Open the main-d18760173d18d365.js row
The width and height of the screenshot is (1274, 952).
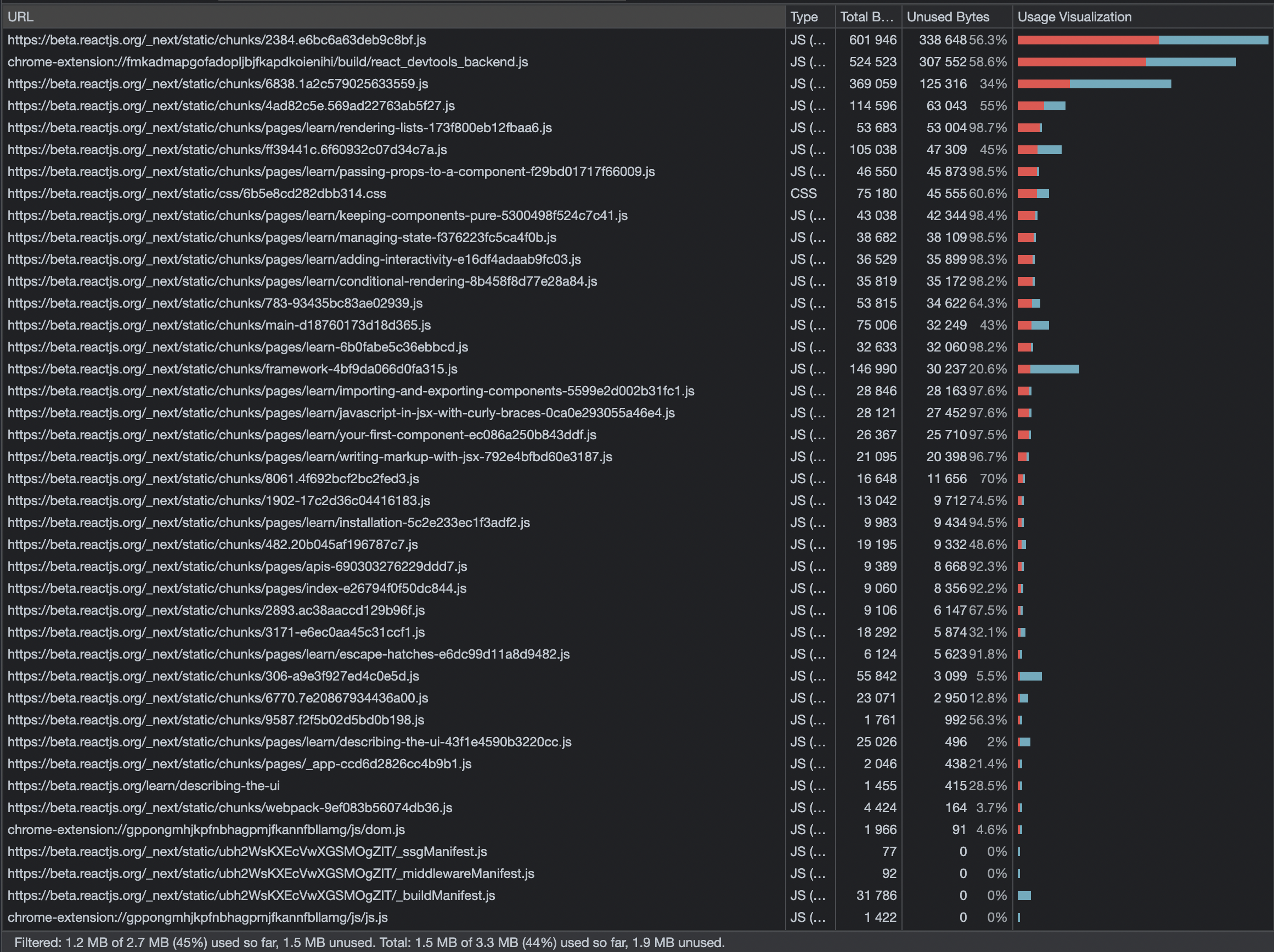pyautogui.click(x=219, y=325)
